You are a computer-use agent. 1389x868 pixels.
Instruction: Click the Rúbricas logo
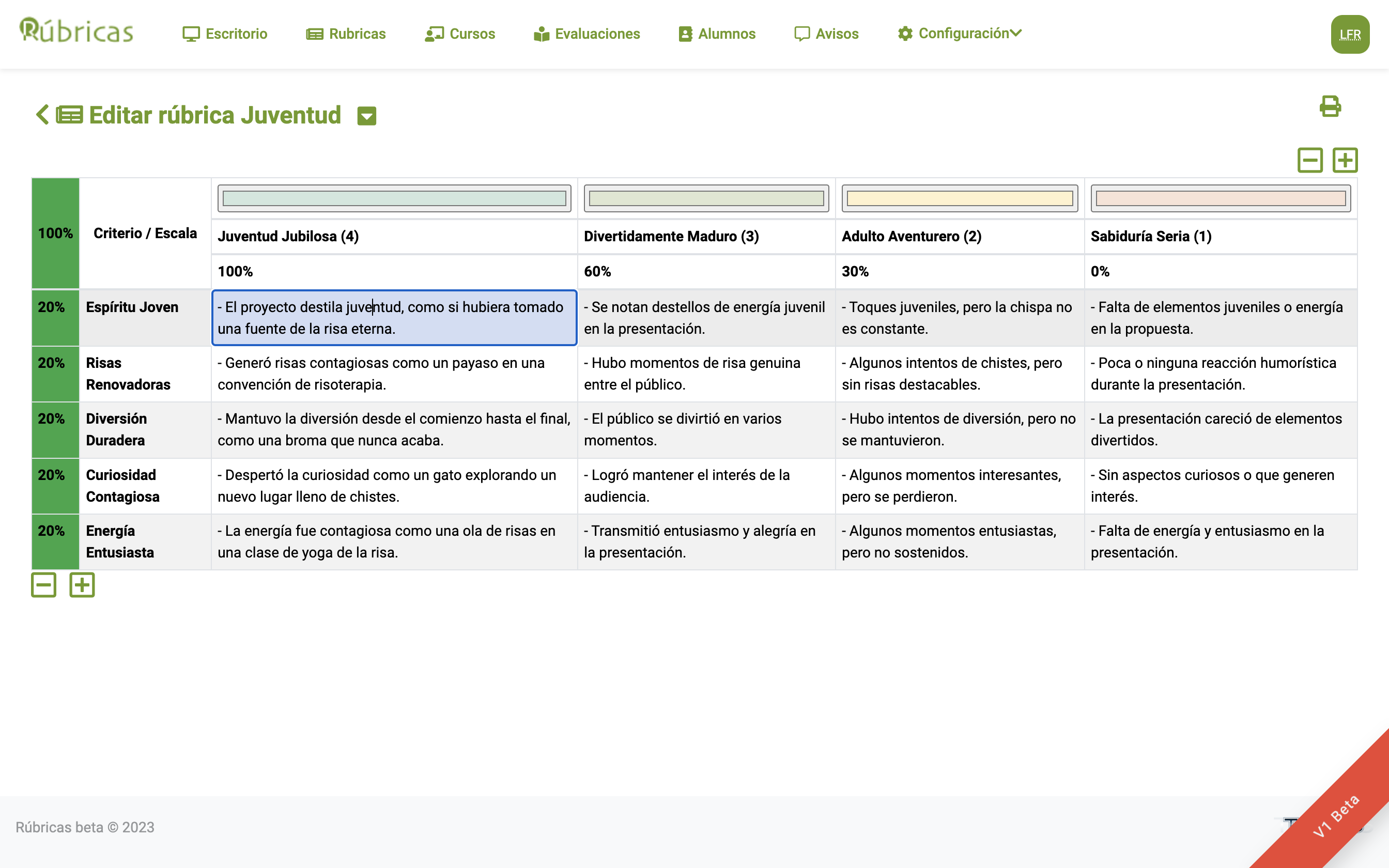(76, 32)
